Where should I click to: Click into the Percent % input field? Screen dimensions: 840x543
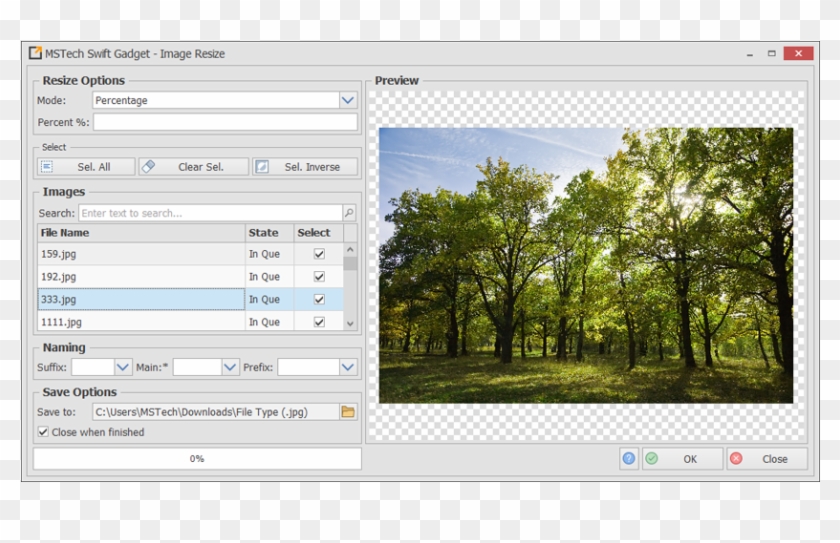(225, 122)
